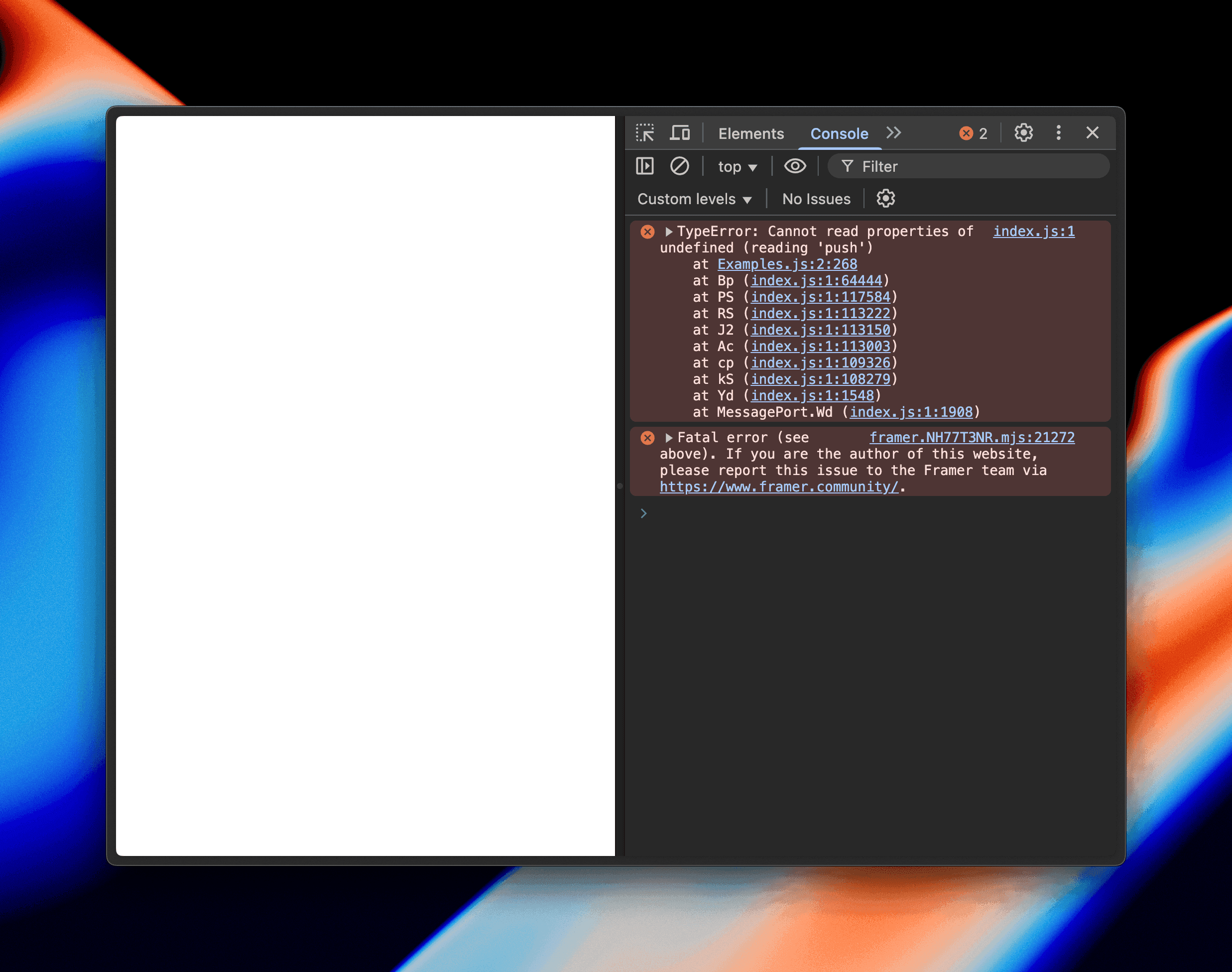Expand the Fatal error message triangle
Viewport: 1232px width, 972px height.
pos(669,438)
